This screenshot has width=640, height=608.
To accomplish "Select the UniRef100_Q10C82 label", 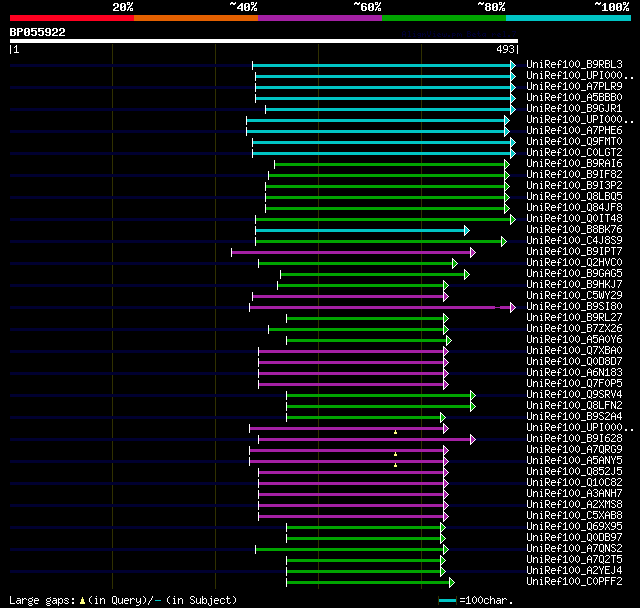I will tap(574, 483).
